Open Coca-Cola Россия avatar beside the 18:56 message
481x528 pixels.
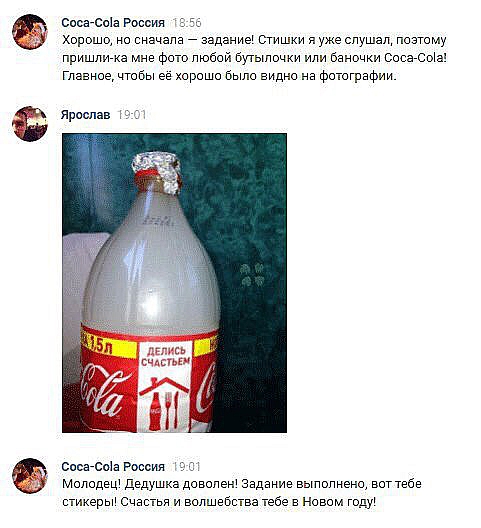(30, 32)
